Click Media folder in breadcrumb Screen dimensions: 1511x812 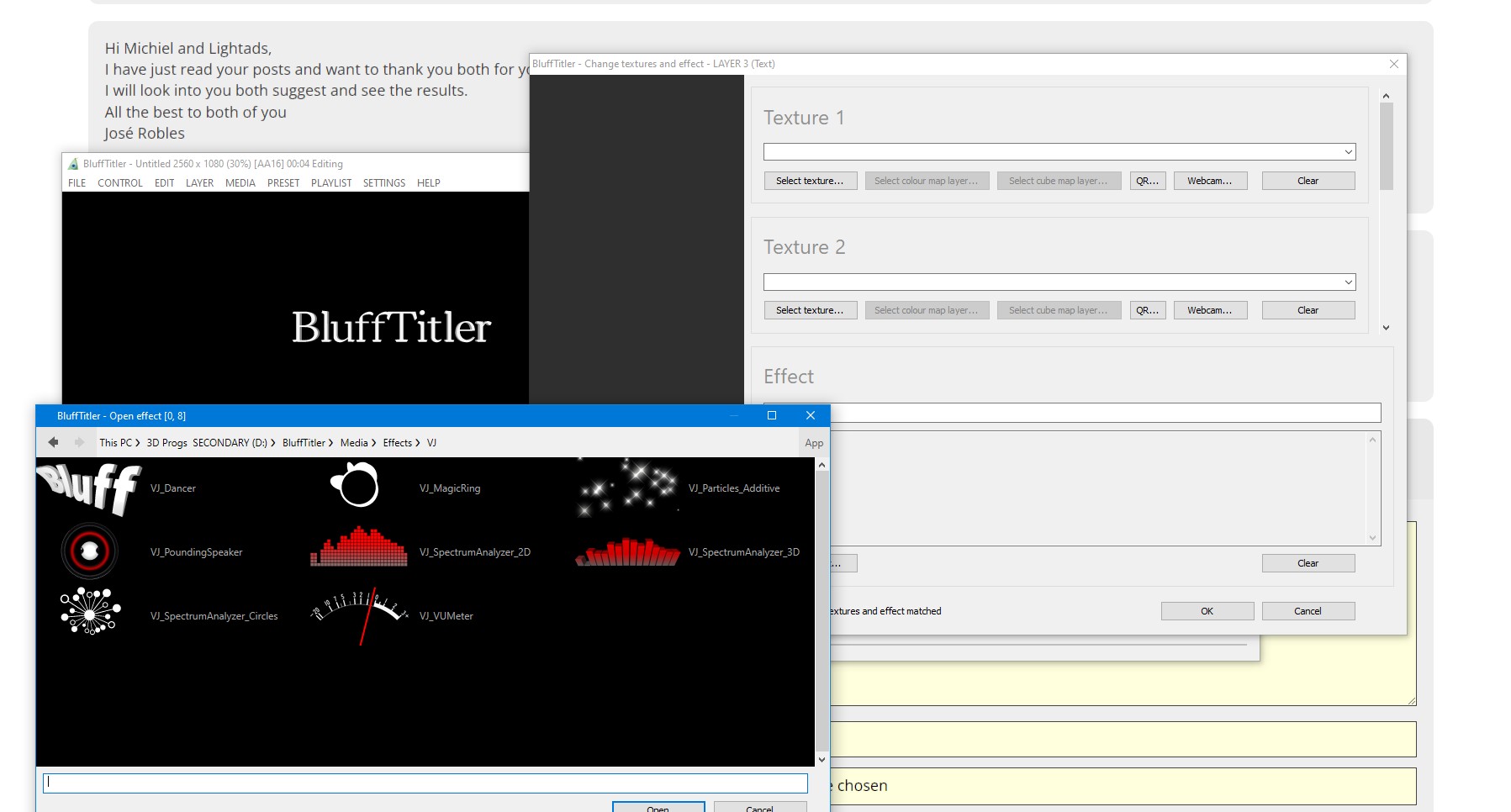click(354, 443)
